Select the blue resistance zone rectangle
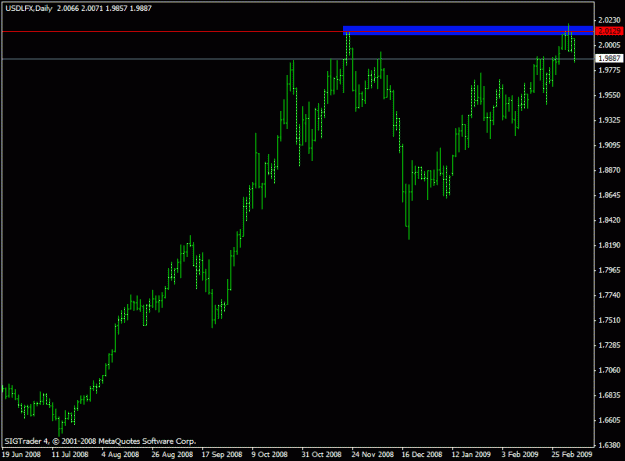Screen dimensions: 625x461 click(468, 31)
